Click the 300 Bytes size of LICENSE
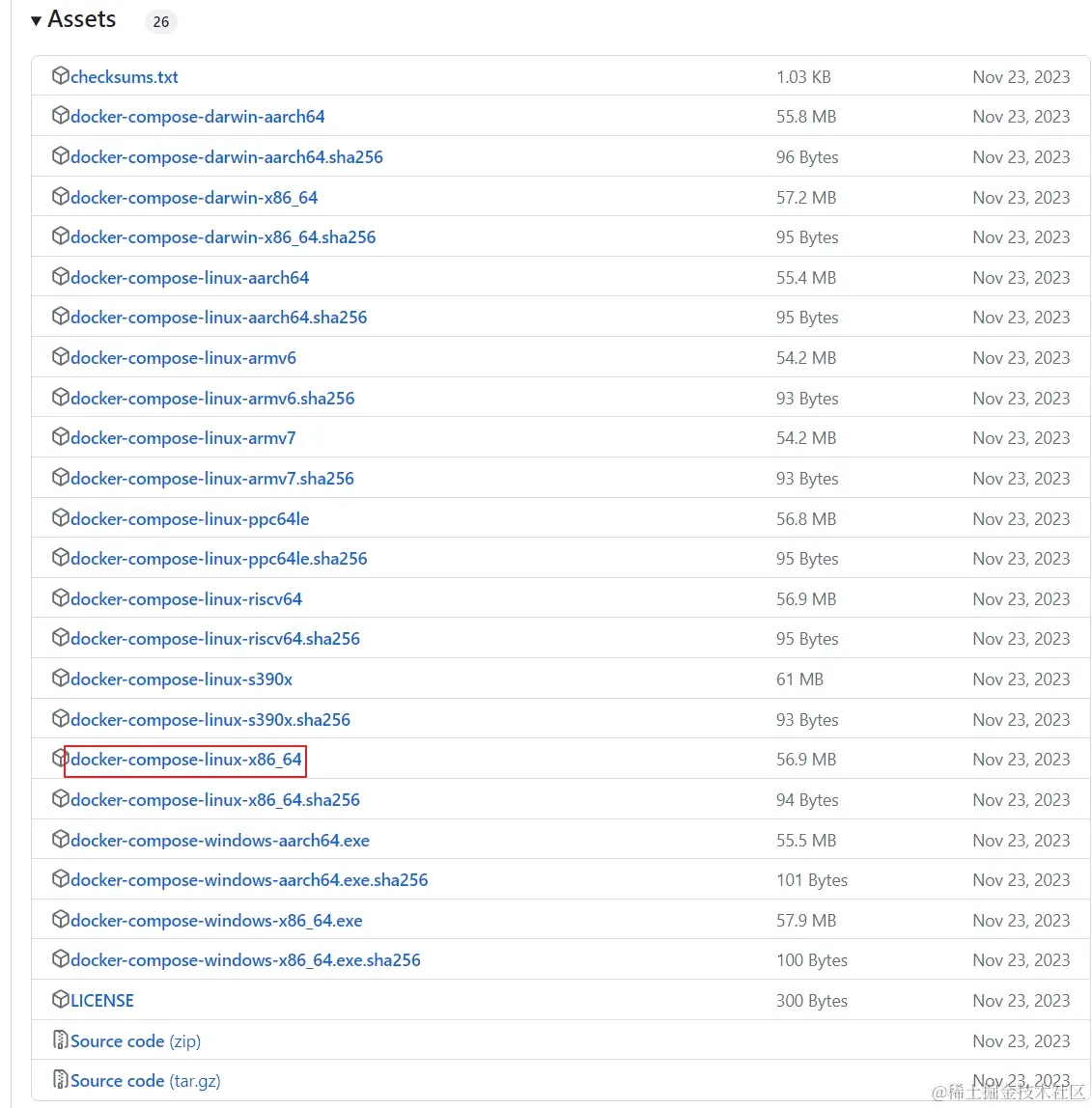Image resolution: width=1092 pixels, height=1108 pixels. click(812, 1001)
